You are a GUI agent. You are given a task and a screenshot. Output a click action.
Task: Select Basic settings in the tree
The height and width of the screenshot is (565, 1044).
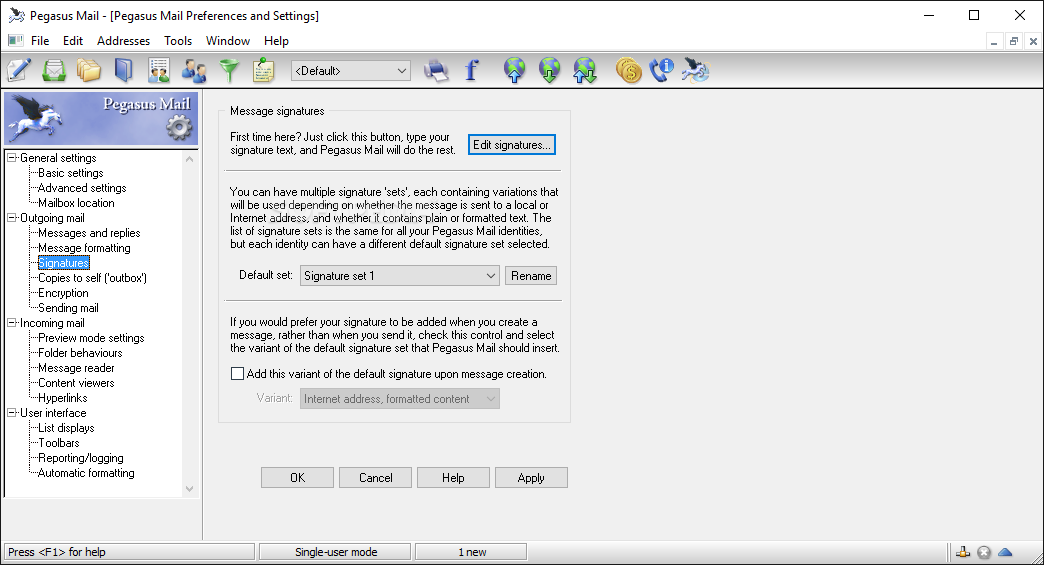click(x=71, y=173)
